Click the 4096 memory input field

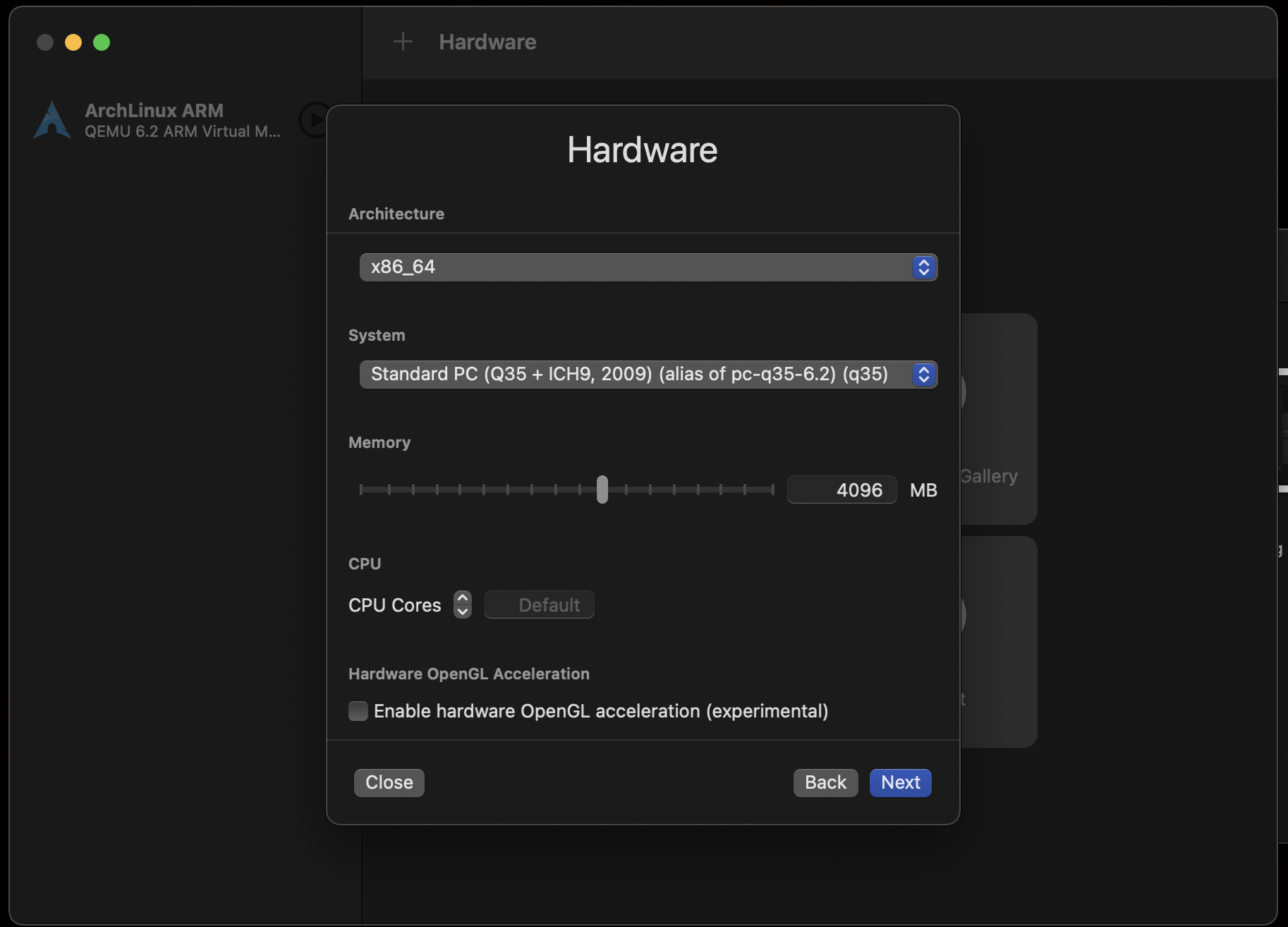[x=842, y=490]
